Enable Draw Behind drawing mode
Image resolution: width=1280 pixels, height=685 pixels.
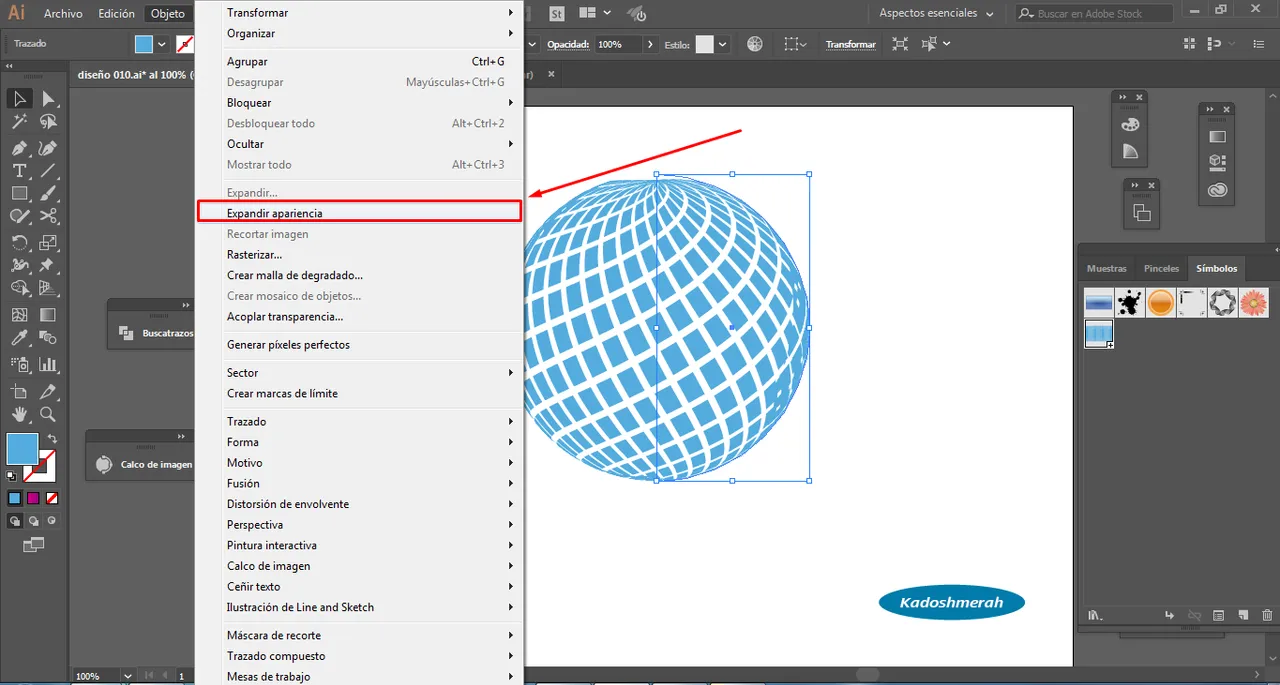(34, 521)
